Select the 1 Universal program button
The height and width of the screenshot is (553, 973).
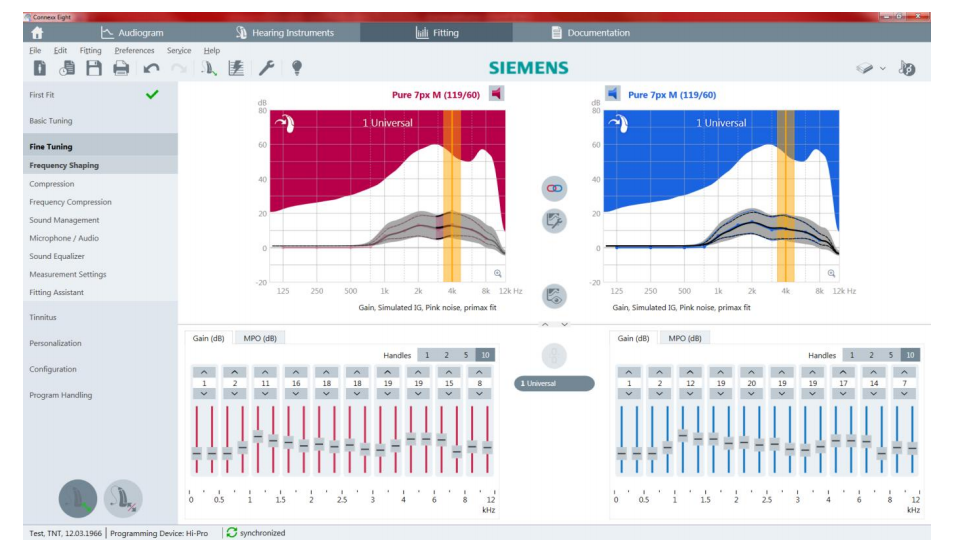pos(554,384)
